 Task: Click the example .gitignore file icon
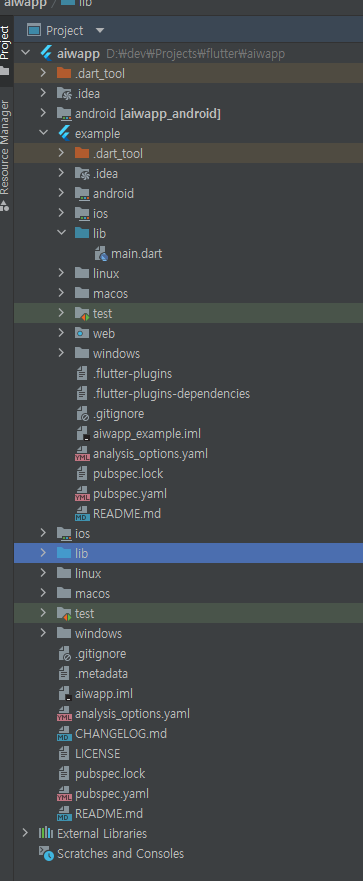pos(83,414)
